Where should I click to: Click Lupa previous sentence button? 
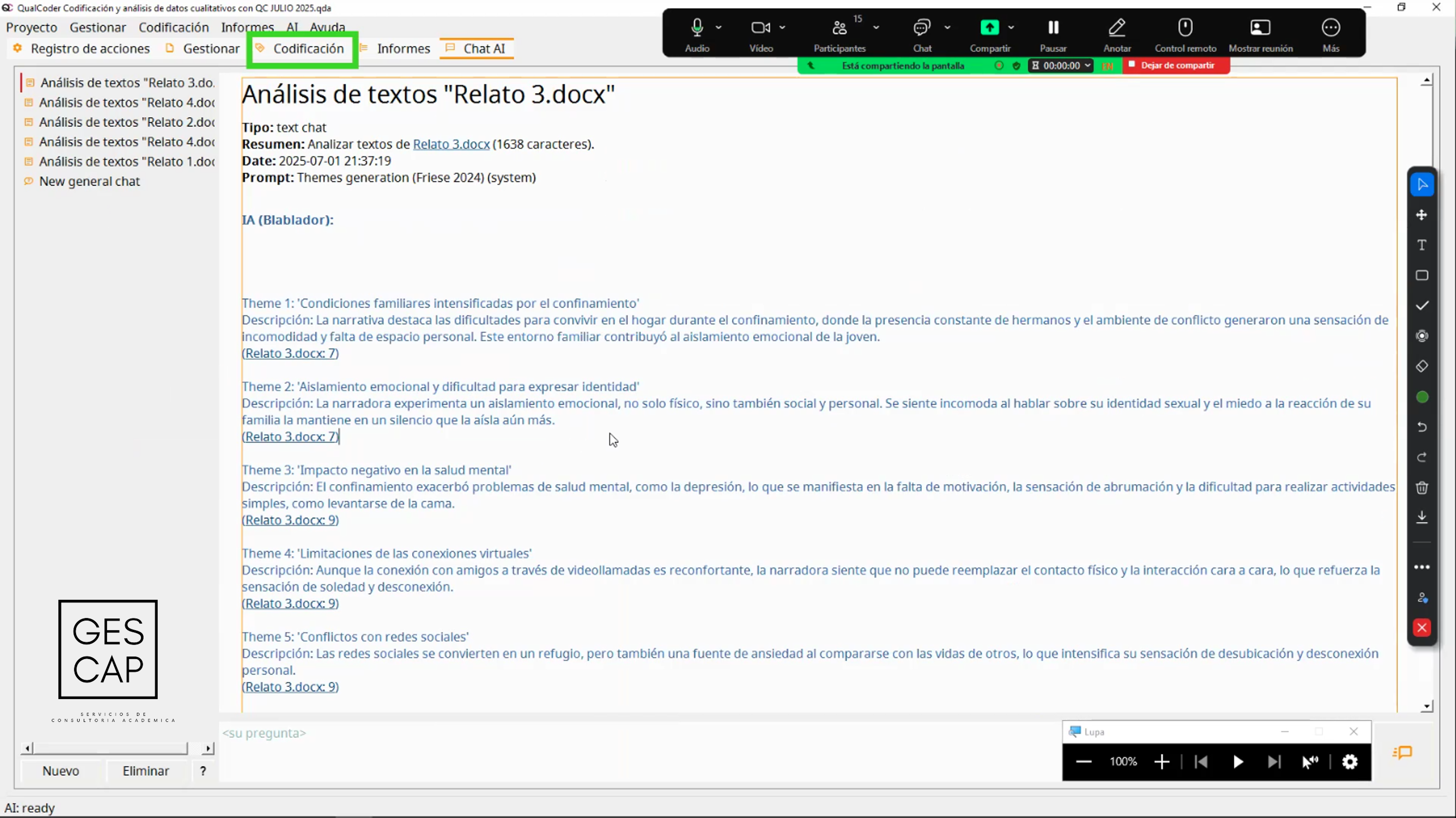1201,762
